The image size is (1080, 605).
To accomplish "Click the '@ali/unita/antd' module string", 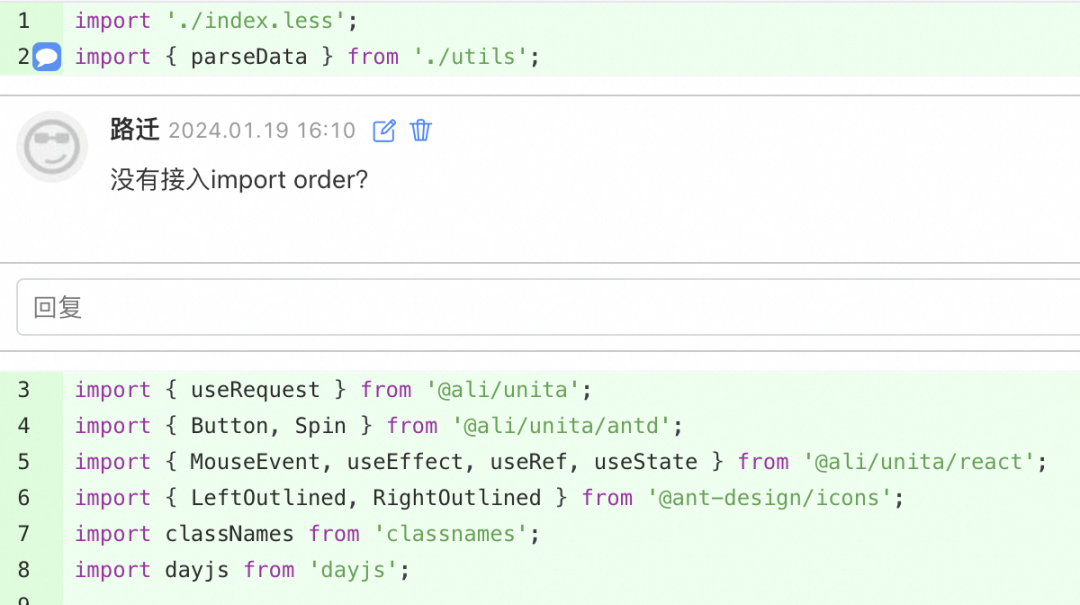I will (560, 426).
